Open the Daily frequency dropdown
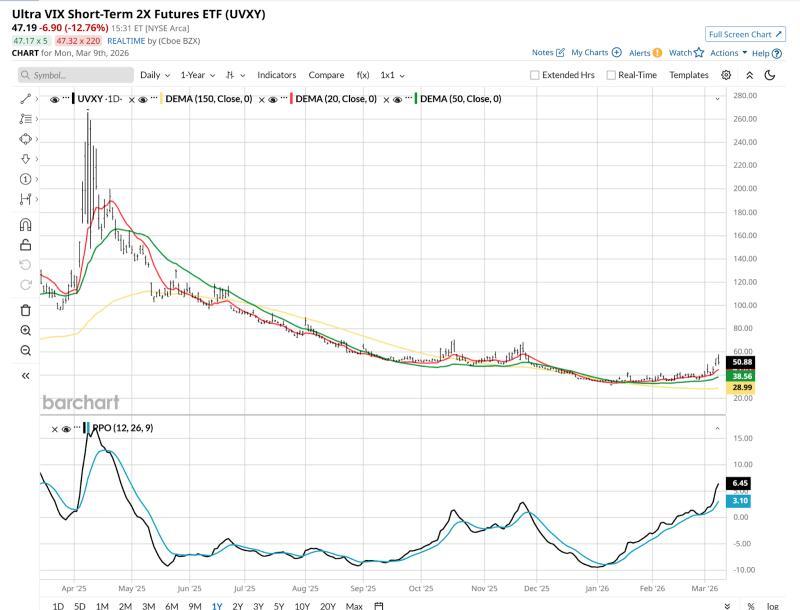 click(x=154, y=75)
